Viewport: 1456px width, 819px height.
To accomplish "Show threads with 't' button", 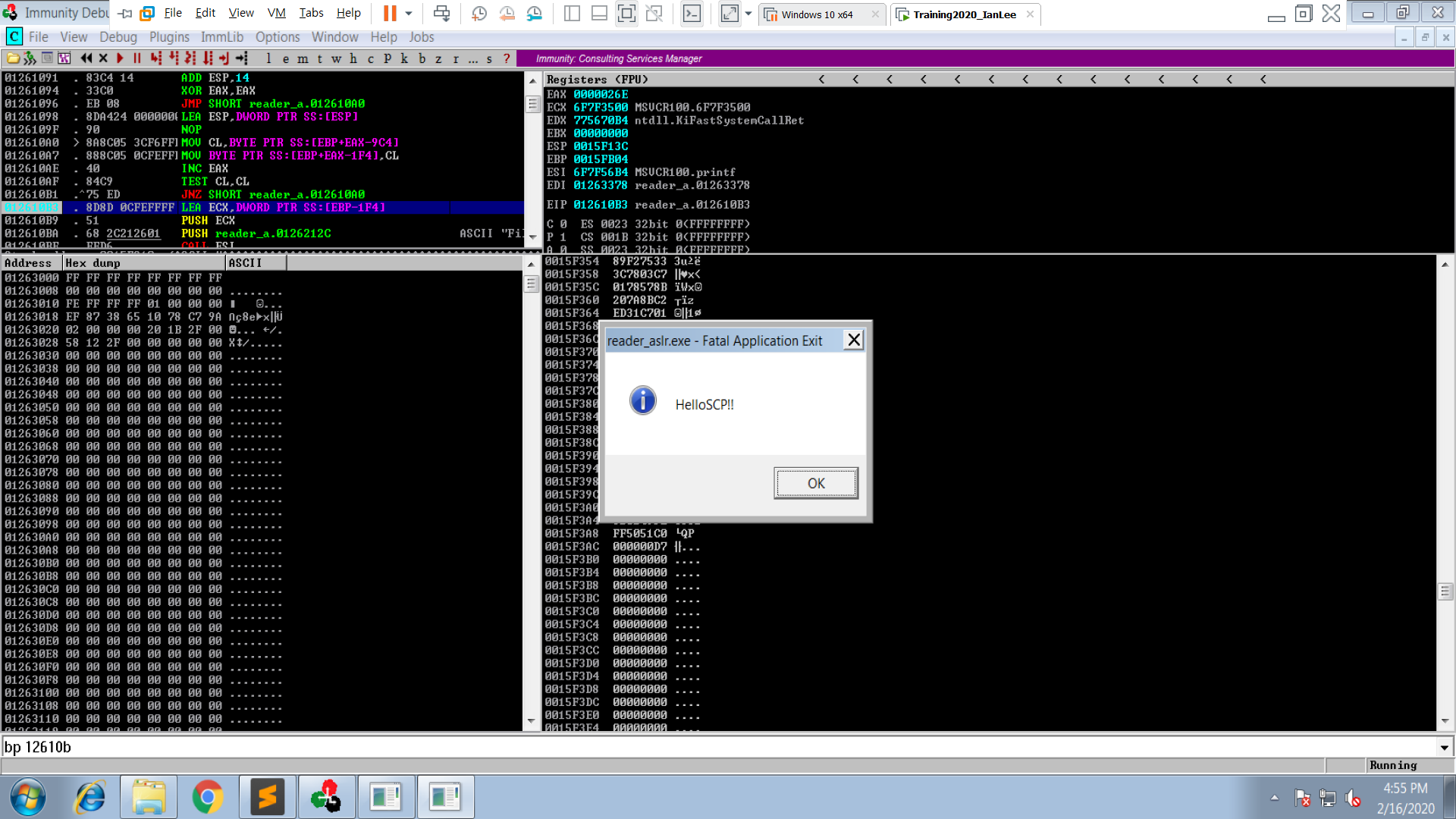I will [x=319, y=58].
